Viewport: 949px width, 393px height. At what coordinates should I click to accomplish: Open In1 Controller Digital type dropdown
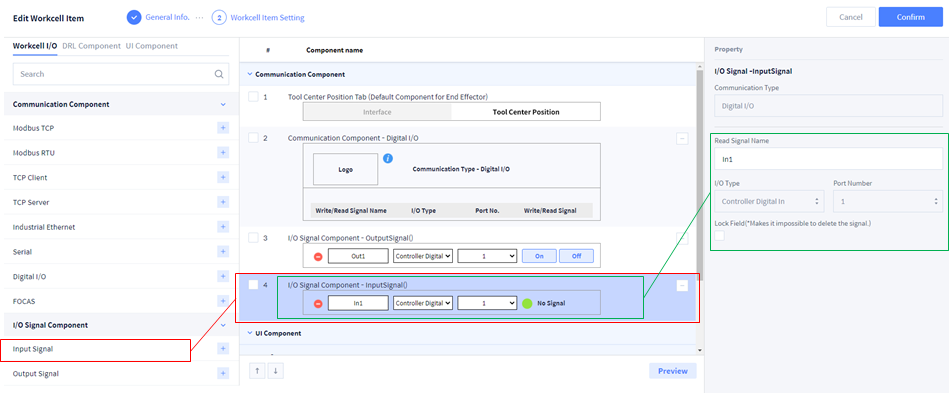pos(423,303)
